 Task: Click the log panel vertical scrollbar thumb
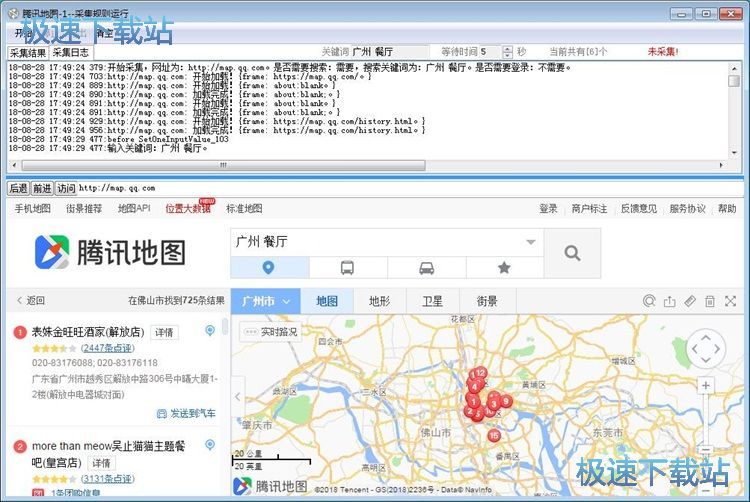click(x=734, y=81)
